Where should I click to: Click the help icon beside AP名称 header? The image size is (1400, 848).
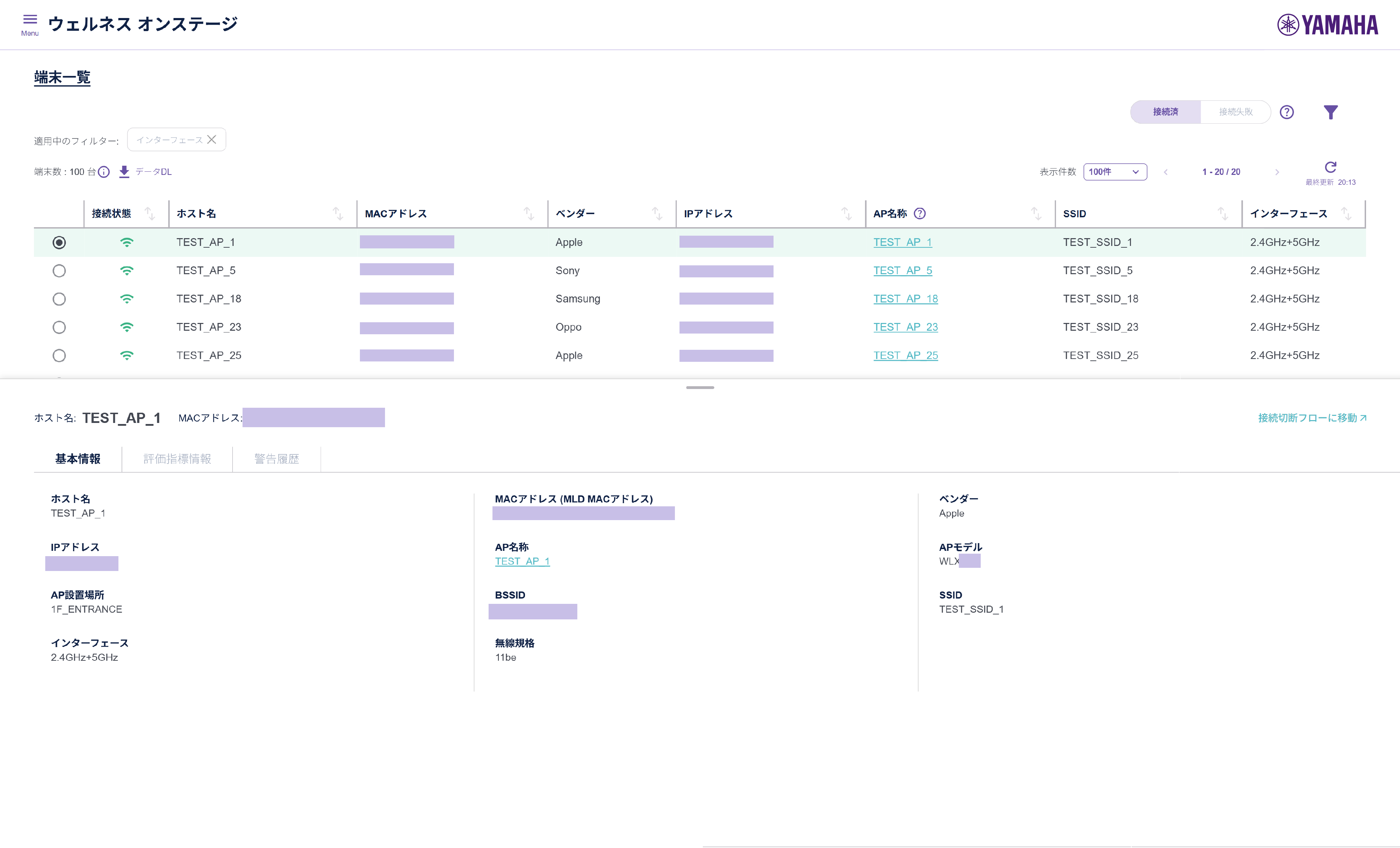(x=919, y=213)
